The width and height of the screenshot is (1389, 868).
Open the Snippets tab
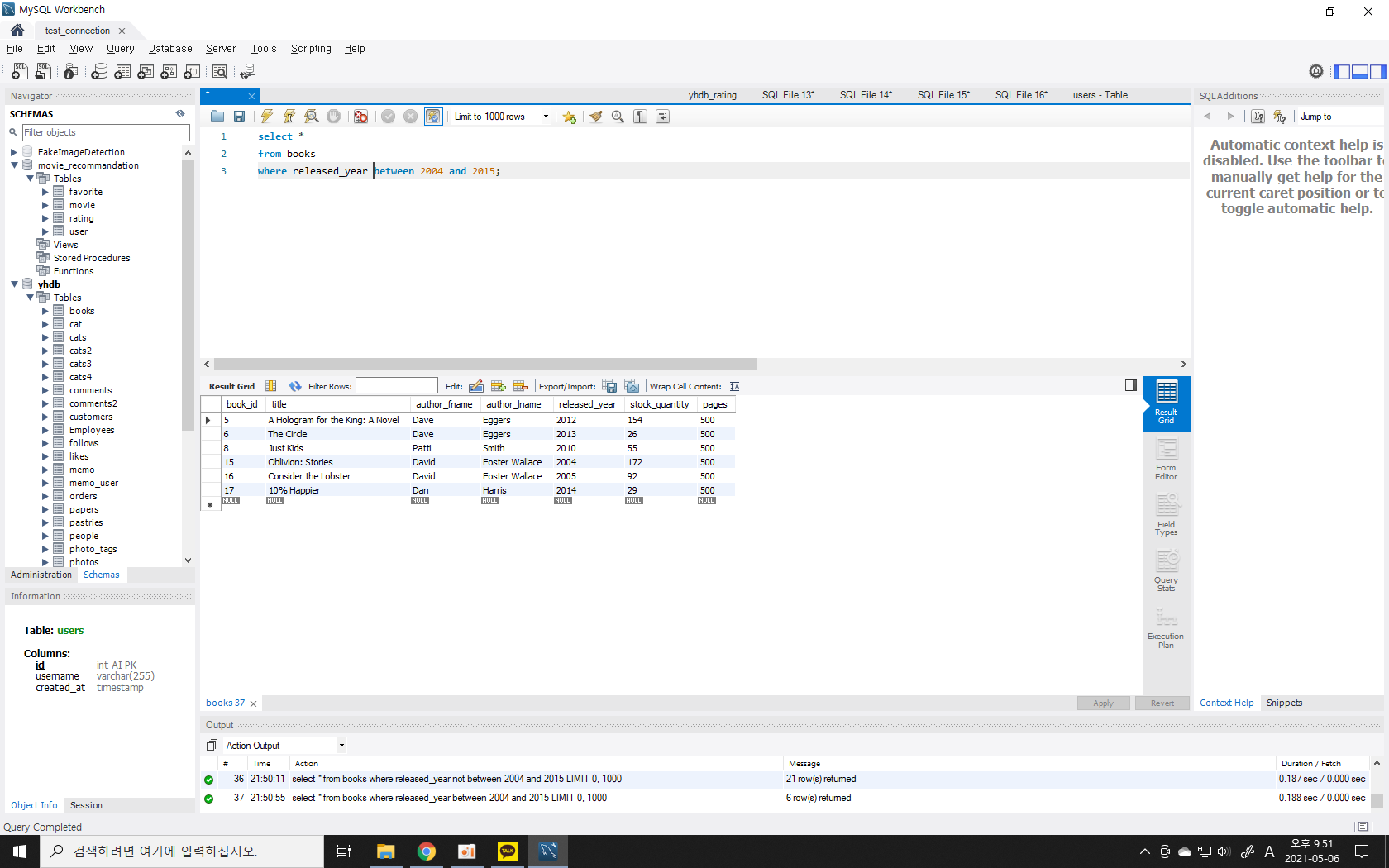pyautogui.click(x=1284, y=703)
